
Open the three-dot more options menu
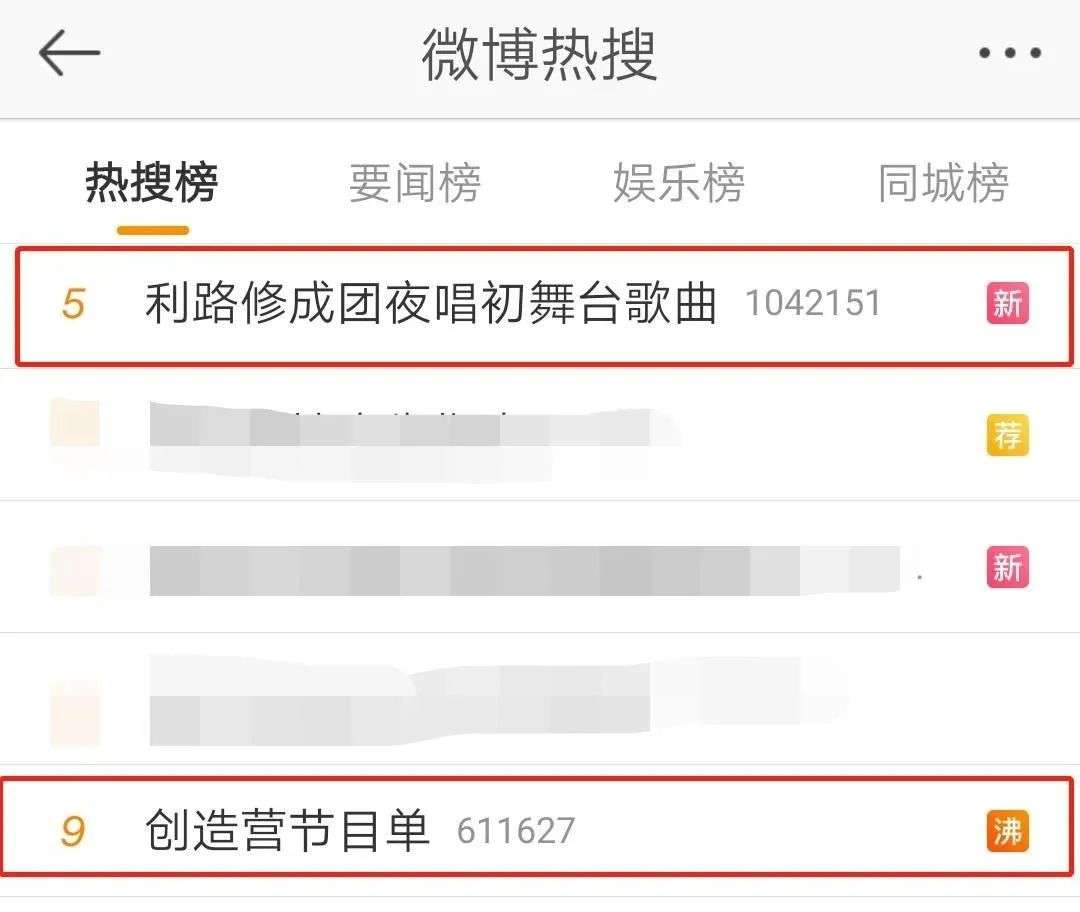pos(1010,52)
